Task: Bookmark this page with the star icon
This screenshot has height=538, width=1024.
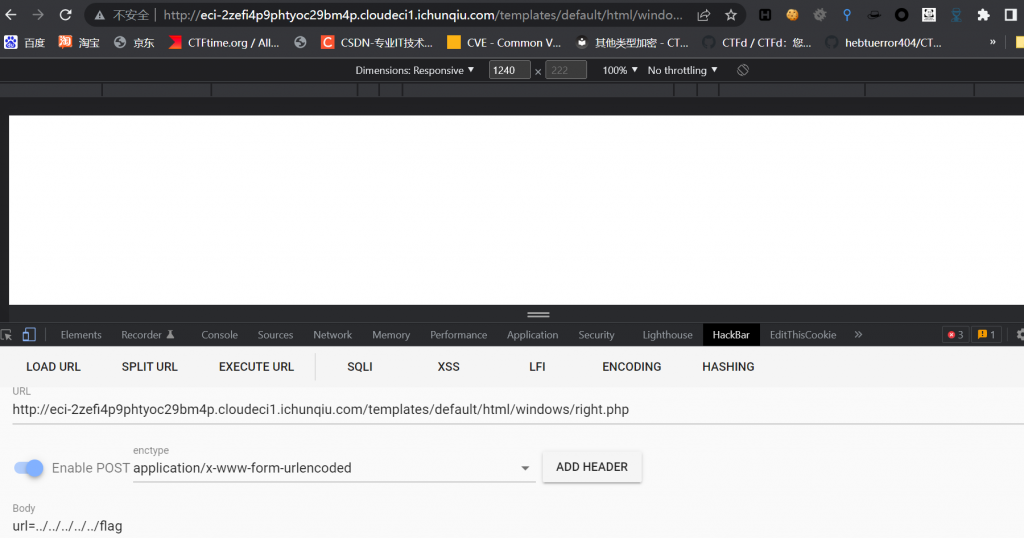Action: pos(731,15)
